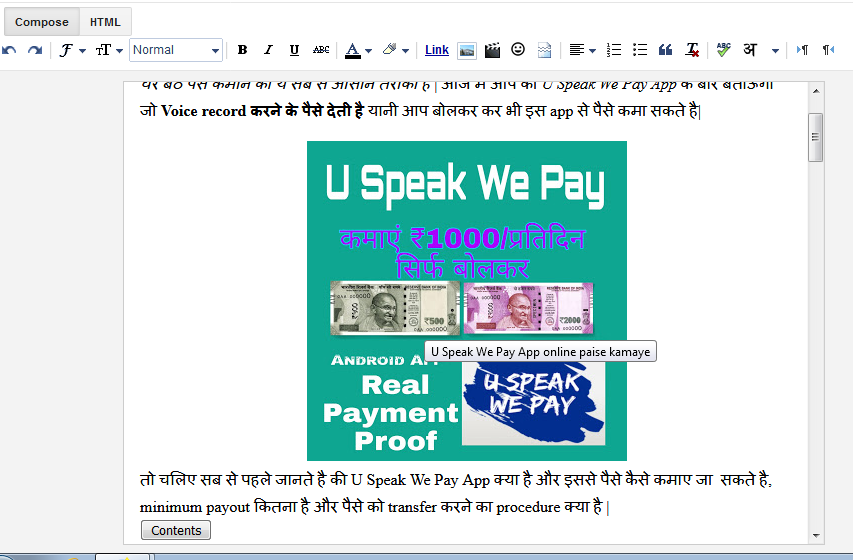Image resolution: width=853 pixels, height=560 pixels.
Task: Switch to the HTML tab
Action: click(x=105, y=22)
